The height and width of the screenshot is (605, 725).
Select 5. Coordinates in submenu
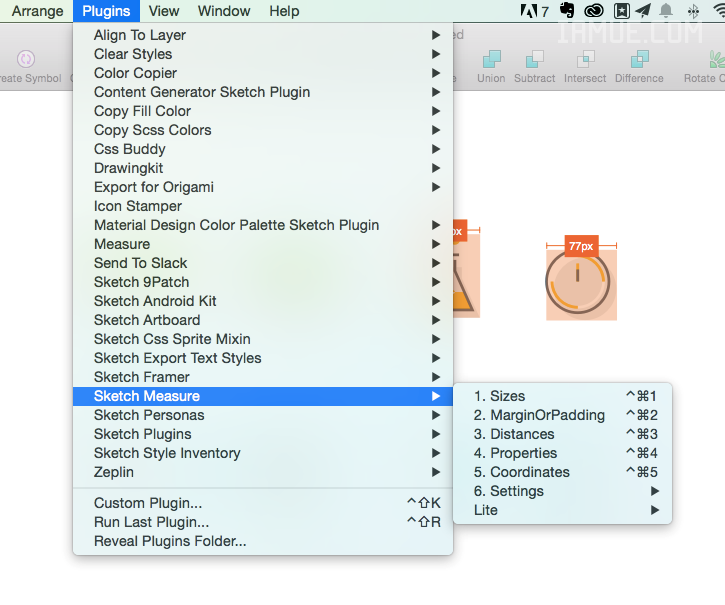(563, 472)
